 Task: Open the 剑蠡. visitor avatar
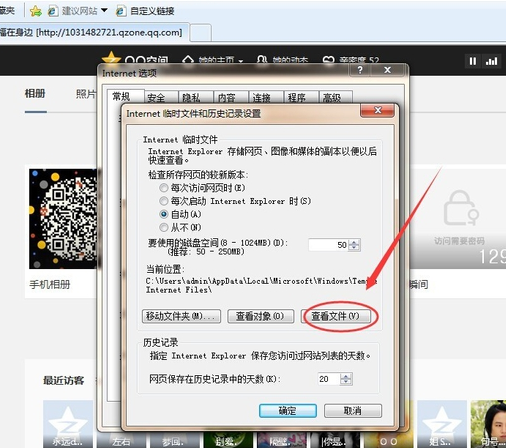(x=228, y=440)
